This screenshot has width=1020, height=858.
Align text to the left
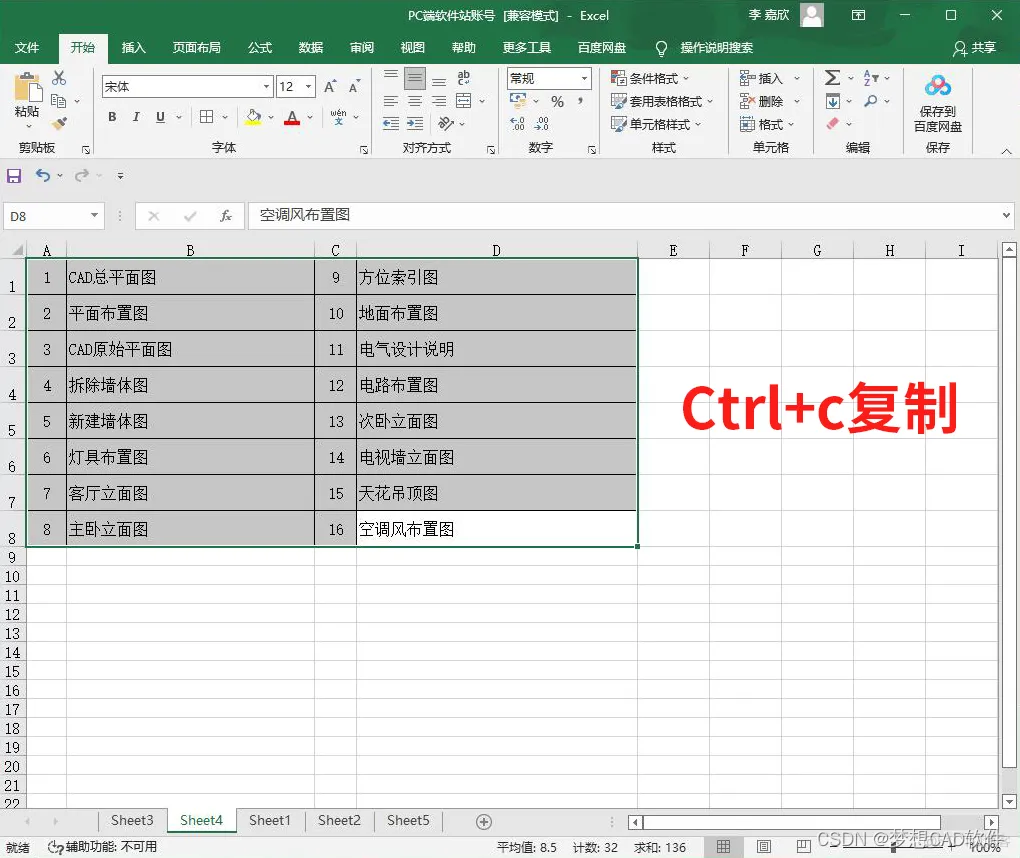click(x=390, y=101)
